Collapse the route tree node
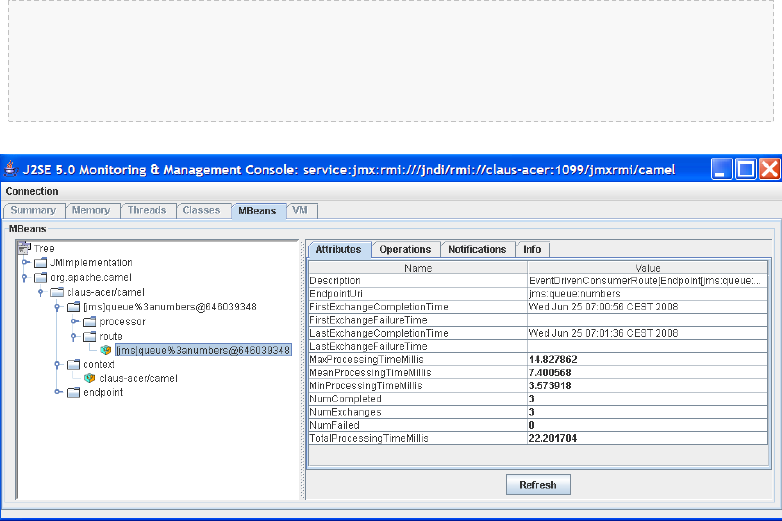Screen dimensions: 782x521 [73, 337]
